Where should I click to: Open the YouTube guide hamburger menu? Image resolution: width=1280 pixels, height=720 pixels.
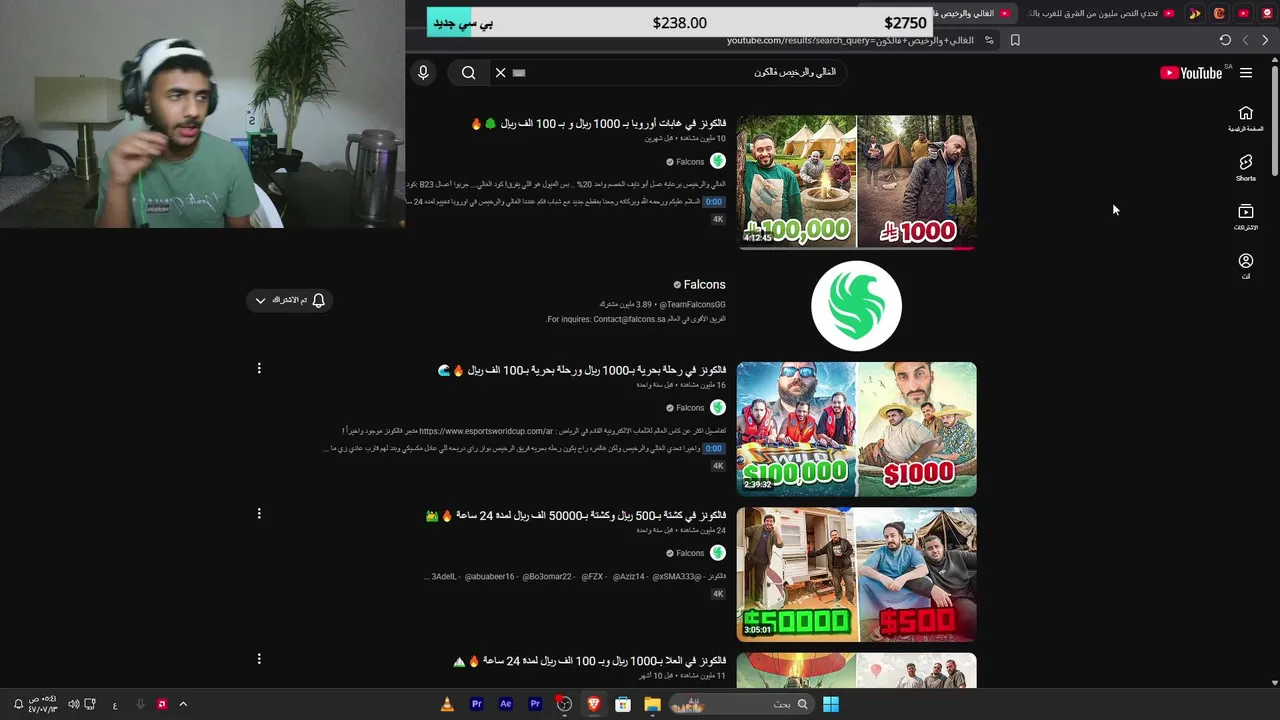[1245, 73]
